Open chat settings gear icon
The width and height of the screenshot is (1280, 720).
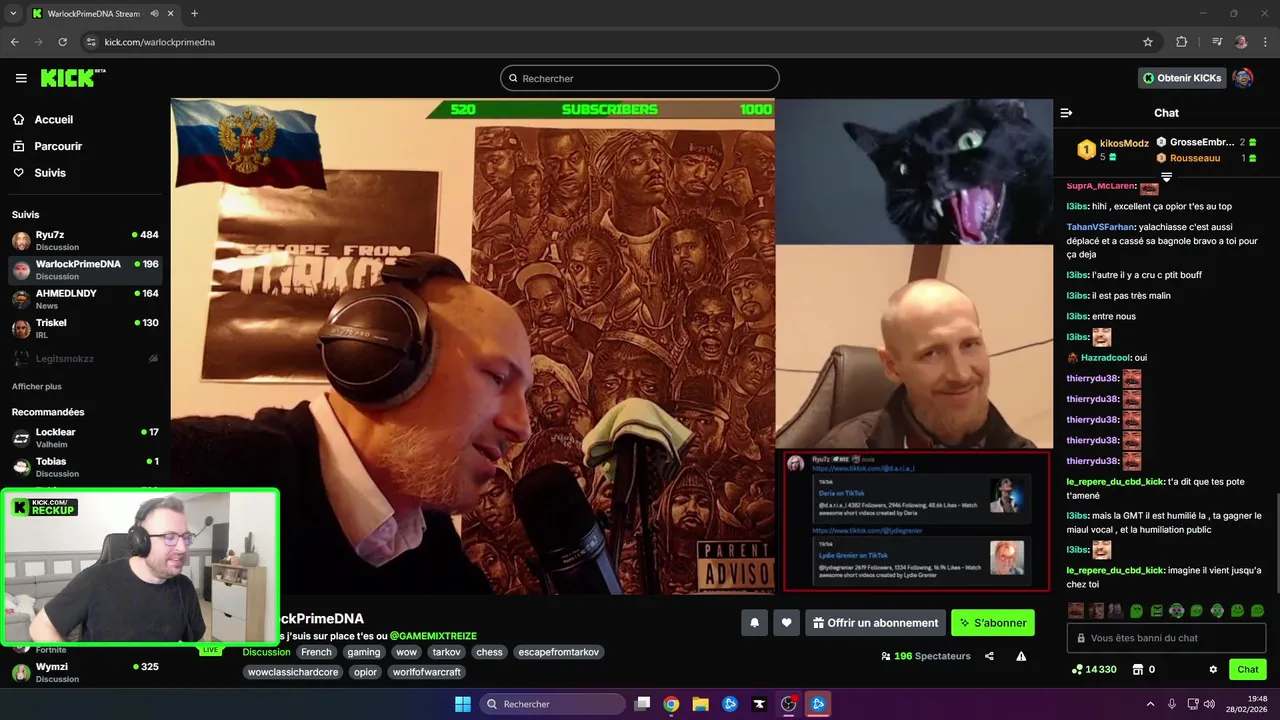1213,669
